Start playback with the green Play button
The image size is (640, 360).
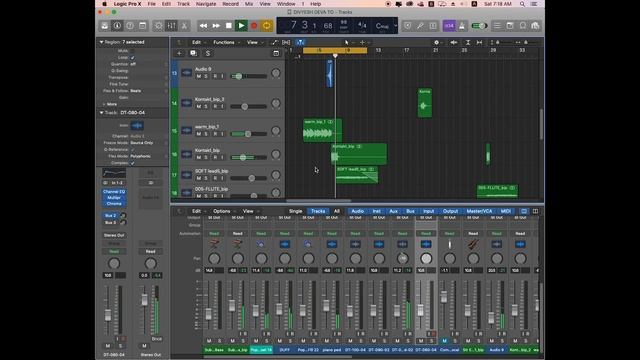(241, 26)
